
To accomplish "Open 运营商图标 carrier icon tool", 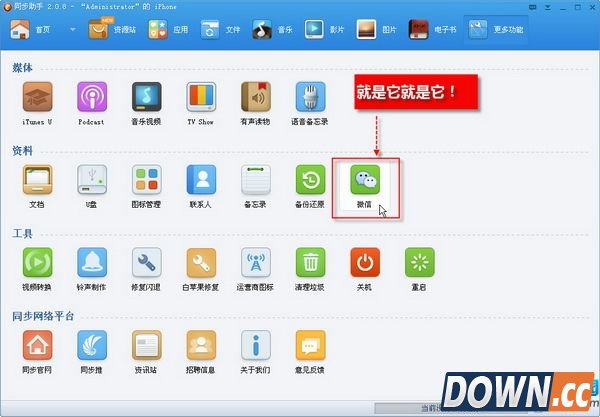I will coord(256,262).
